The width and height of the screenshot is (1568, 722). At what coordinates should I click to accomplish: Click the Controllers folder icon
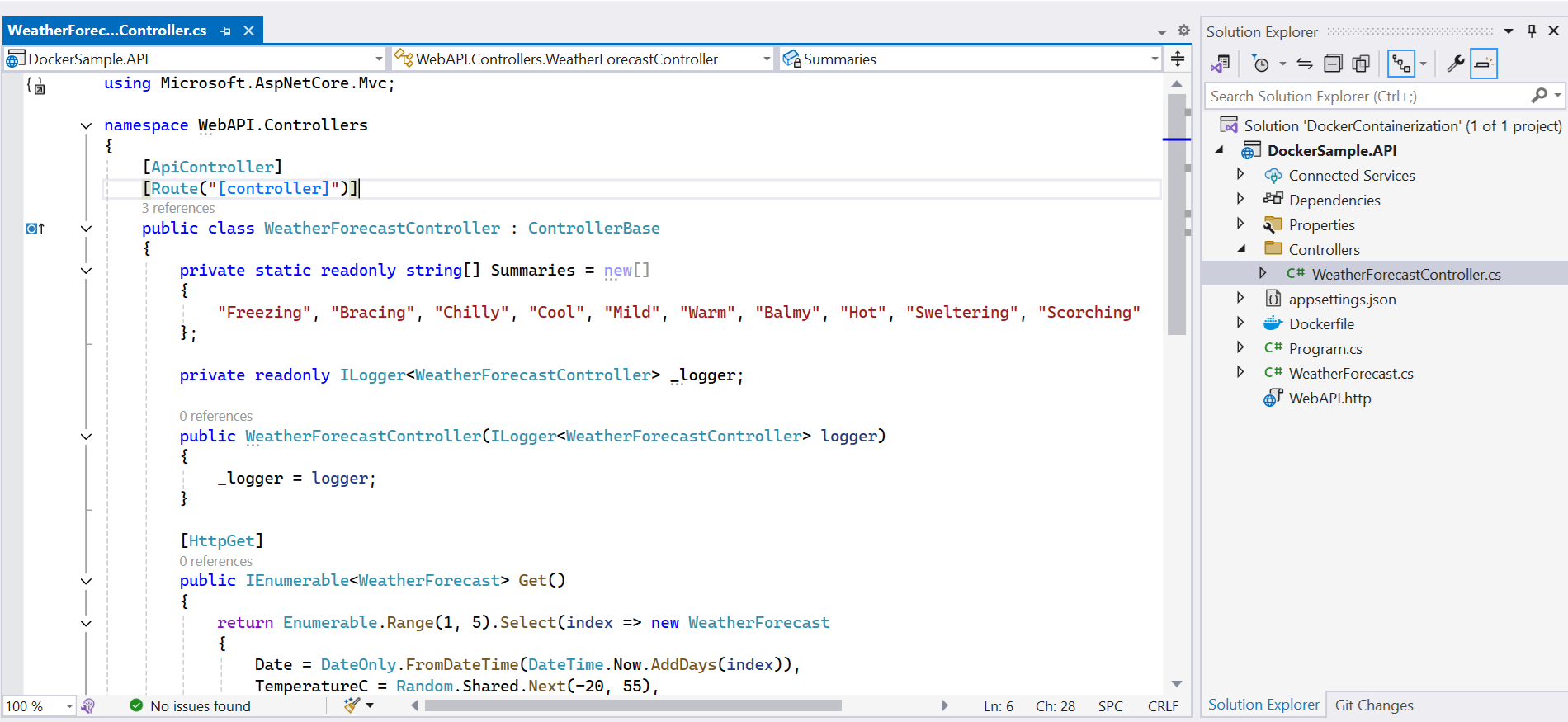point(1273,248)
